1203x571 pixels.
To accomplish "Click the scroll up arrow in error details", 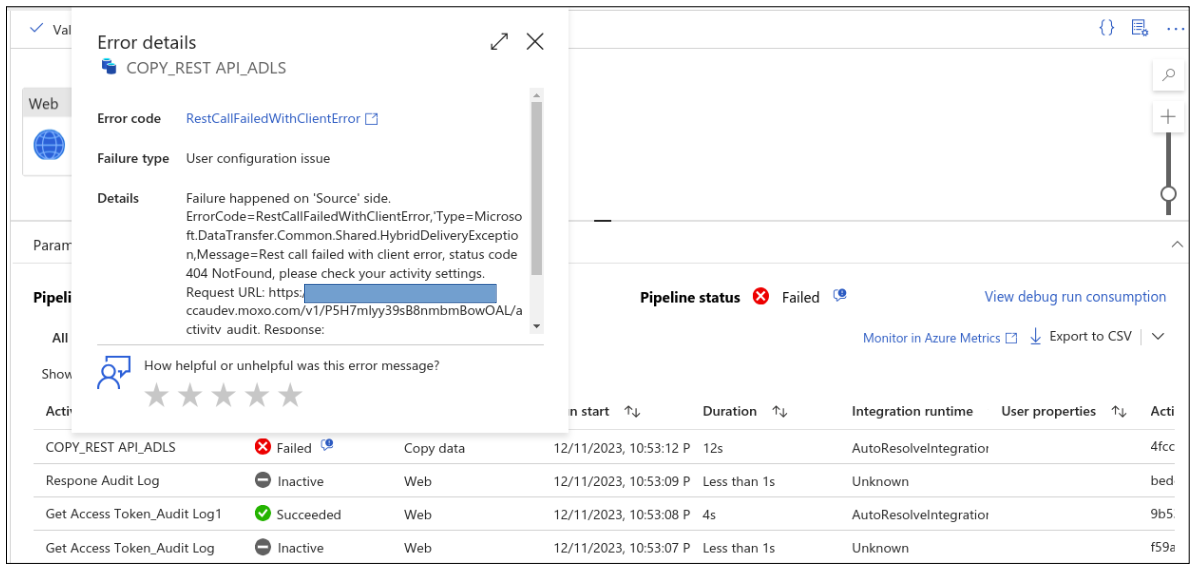I will (x=537, y=95).
